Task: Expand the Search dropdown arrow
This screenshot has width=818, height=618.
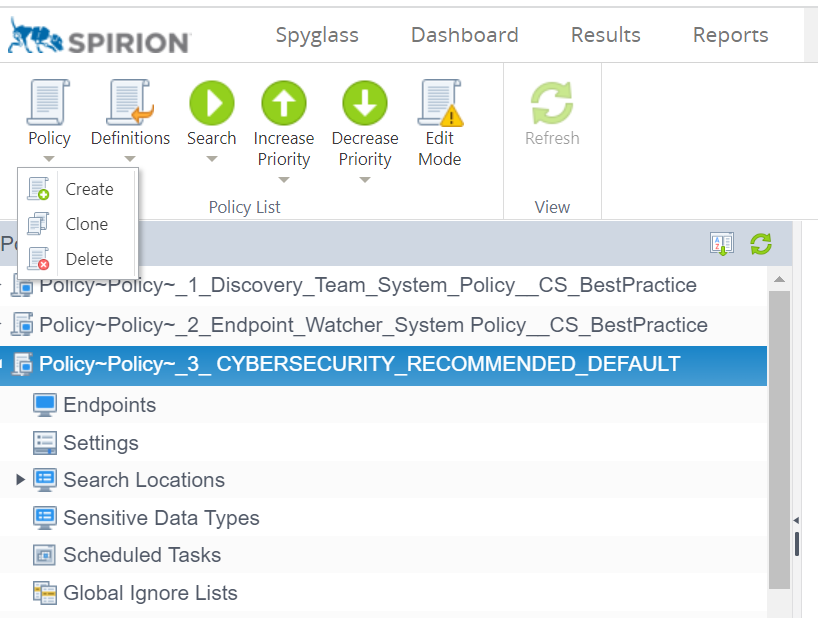Action: (211, 159)
